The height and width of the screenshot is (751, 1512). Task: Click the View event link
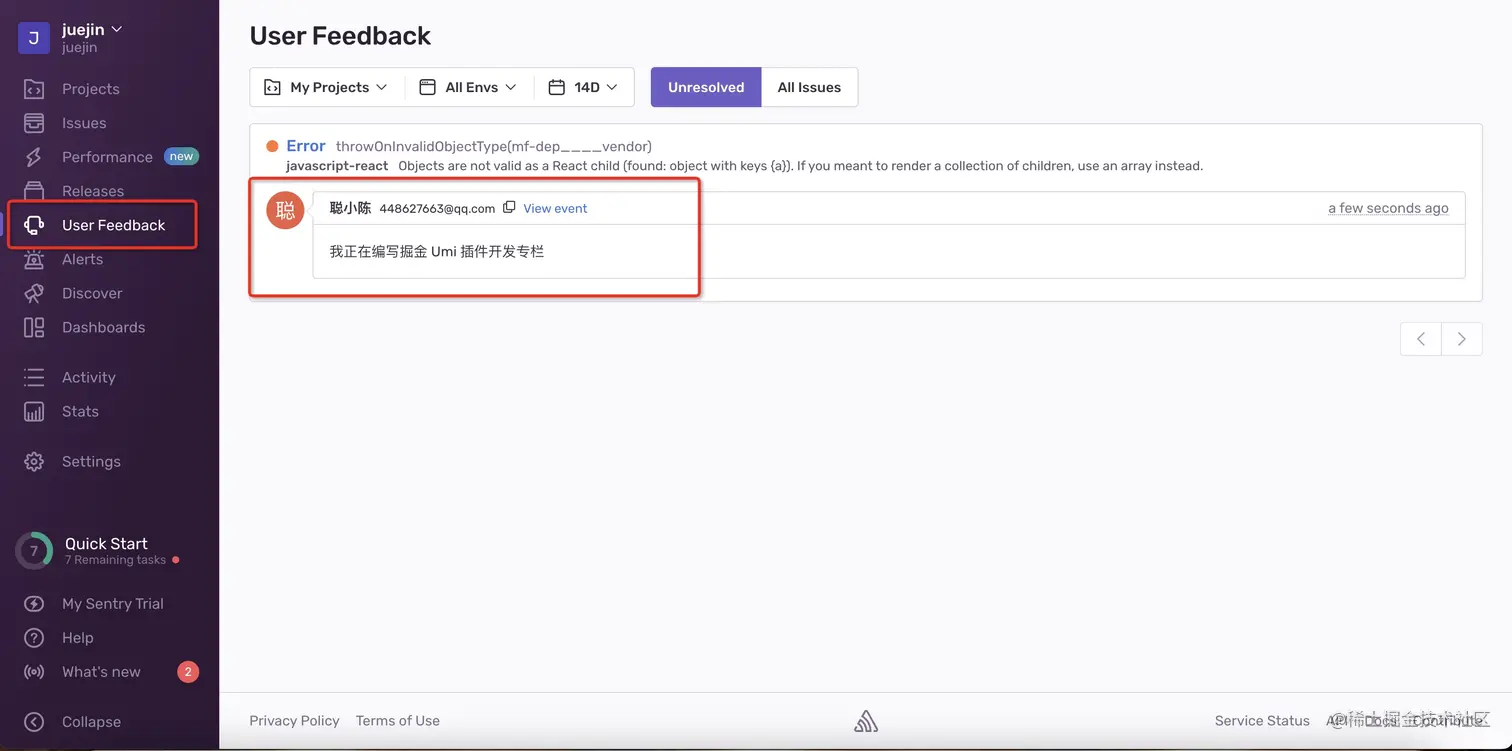(555, 208)
